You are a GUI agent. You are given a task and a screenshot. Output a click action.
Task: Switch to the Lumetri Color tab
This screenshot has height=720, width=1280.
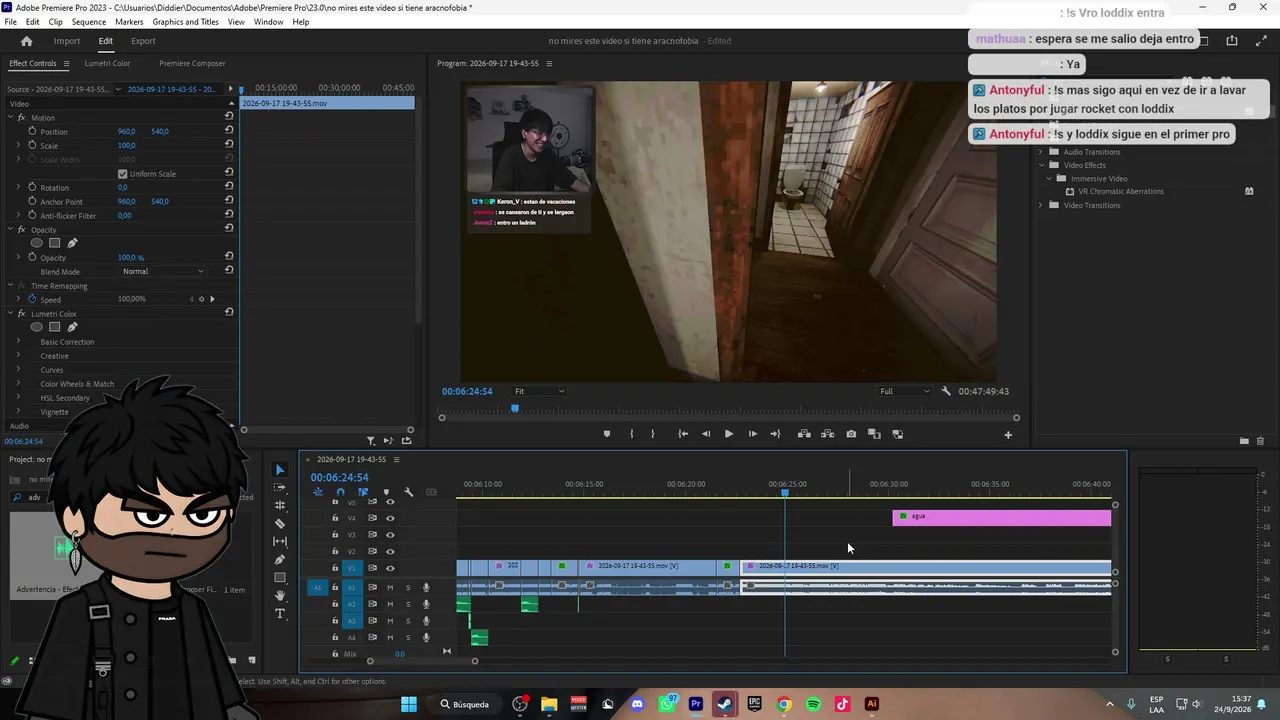(107, 63)
